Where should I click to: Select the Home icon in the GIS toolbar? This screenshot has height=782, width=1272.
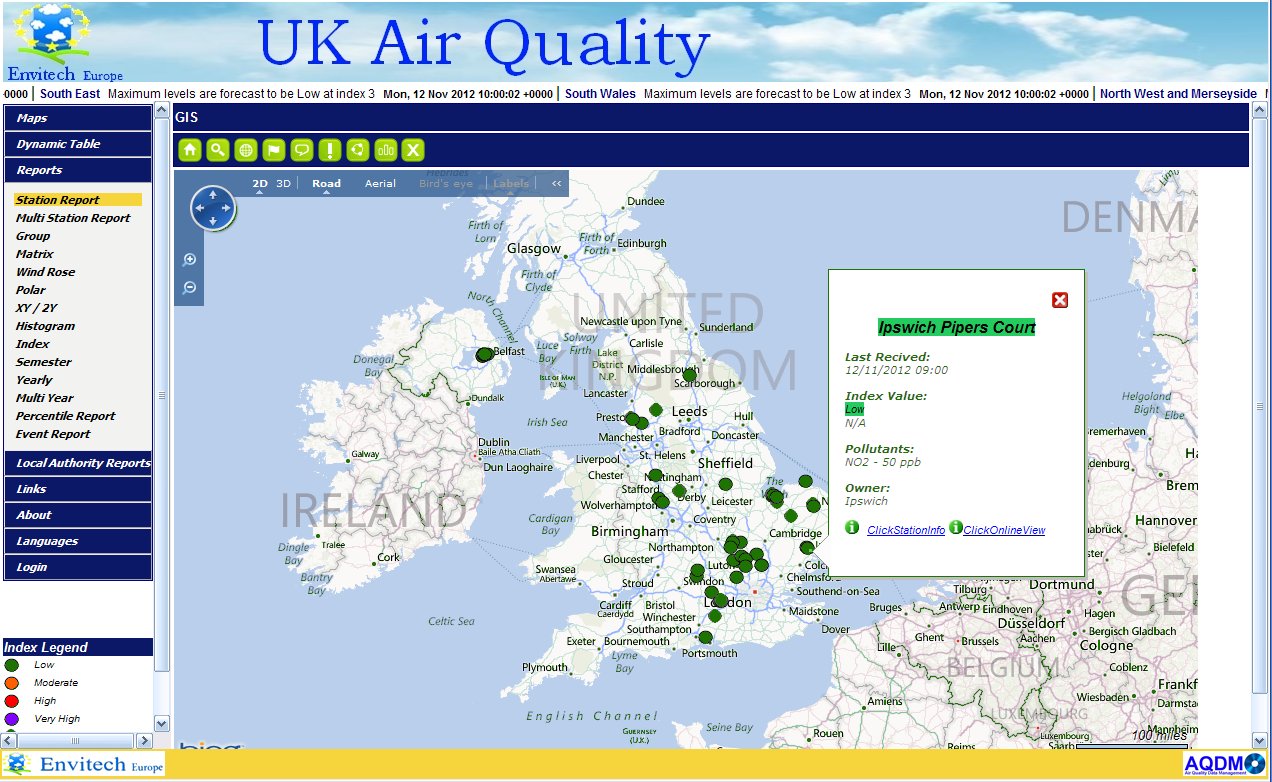190,150
